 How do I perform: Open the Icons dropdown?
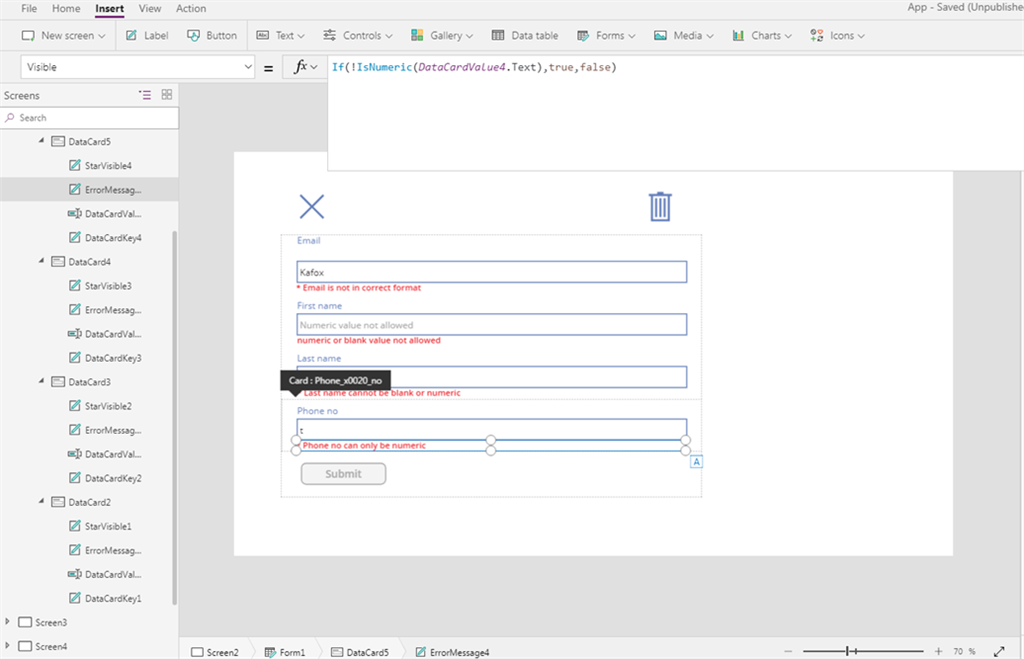coord(837,35)
